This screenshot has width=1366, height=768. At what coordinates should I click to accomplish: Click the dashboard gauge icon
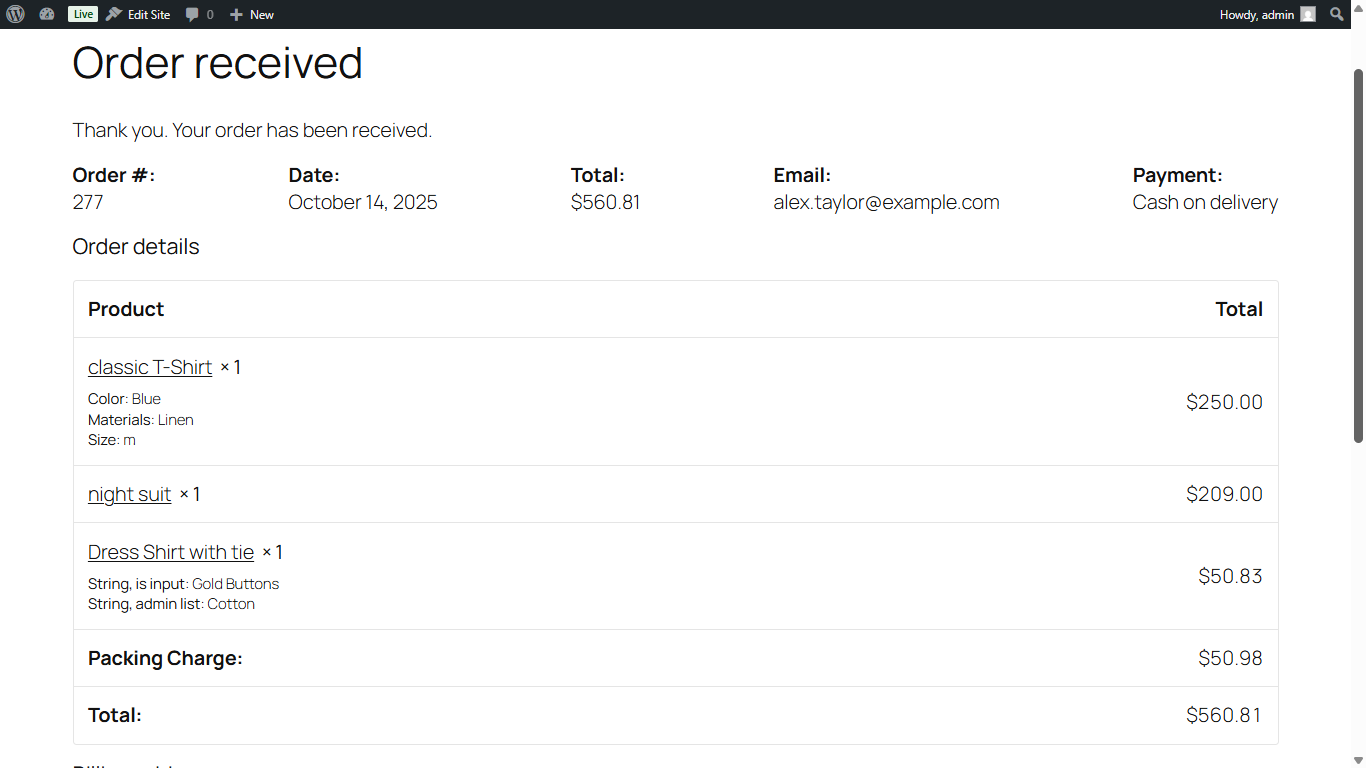tap(47, 14)
